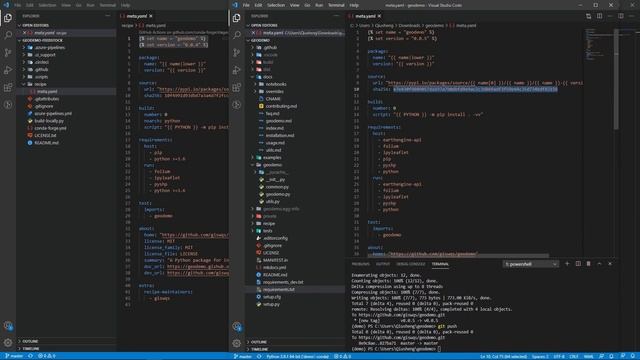
Task: Click master branch in left window status bar
Action: 14,356
